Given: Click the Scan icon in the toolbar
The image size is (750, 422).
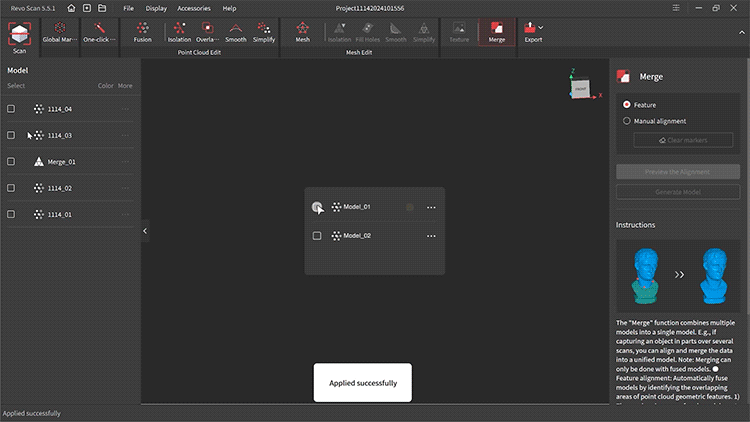Looking at the screenshot, I should coord(20,34).
